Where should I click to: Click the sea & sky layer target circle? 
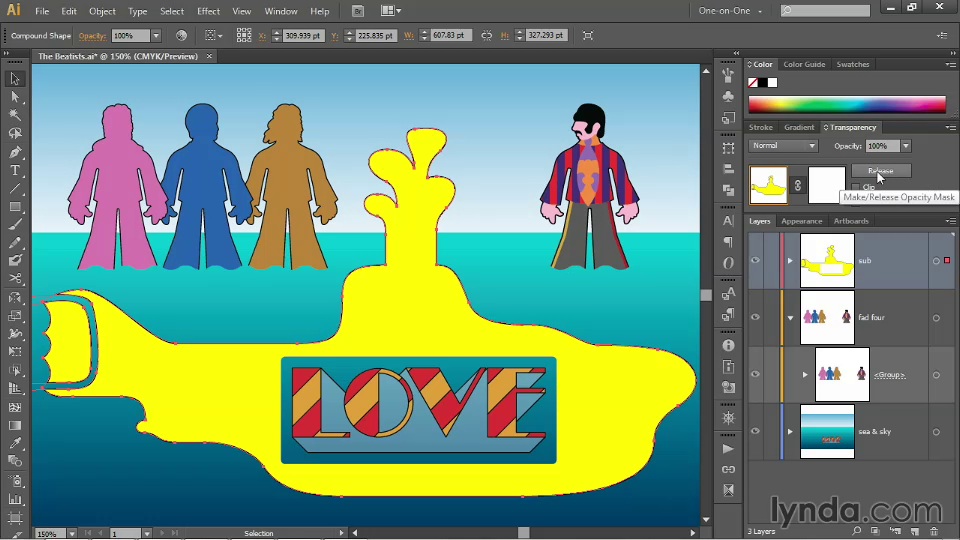(936, 432)
